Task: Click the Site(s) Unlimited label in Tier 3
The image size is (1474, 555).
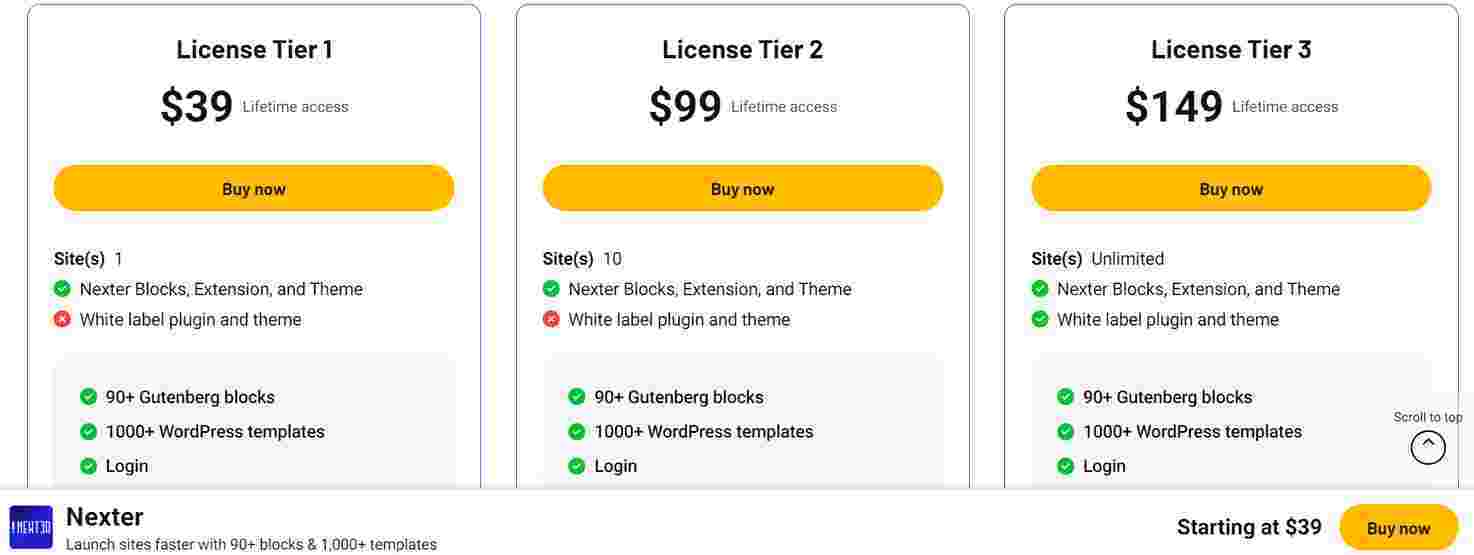Action: tap(1097, 259)
